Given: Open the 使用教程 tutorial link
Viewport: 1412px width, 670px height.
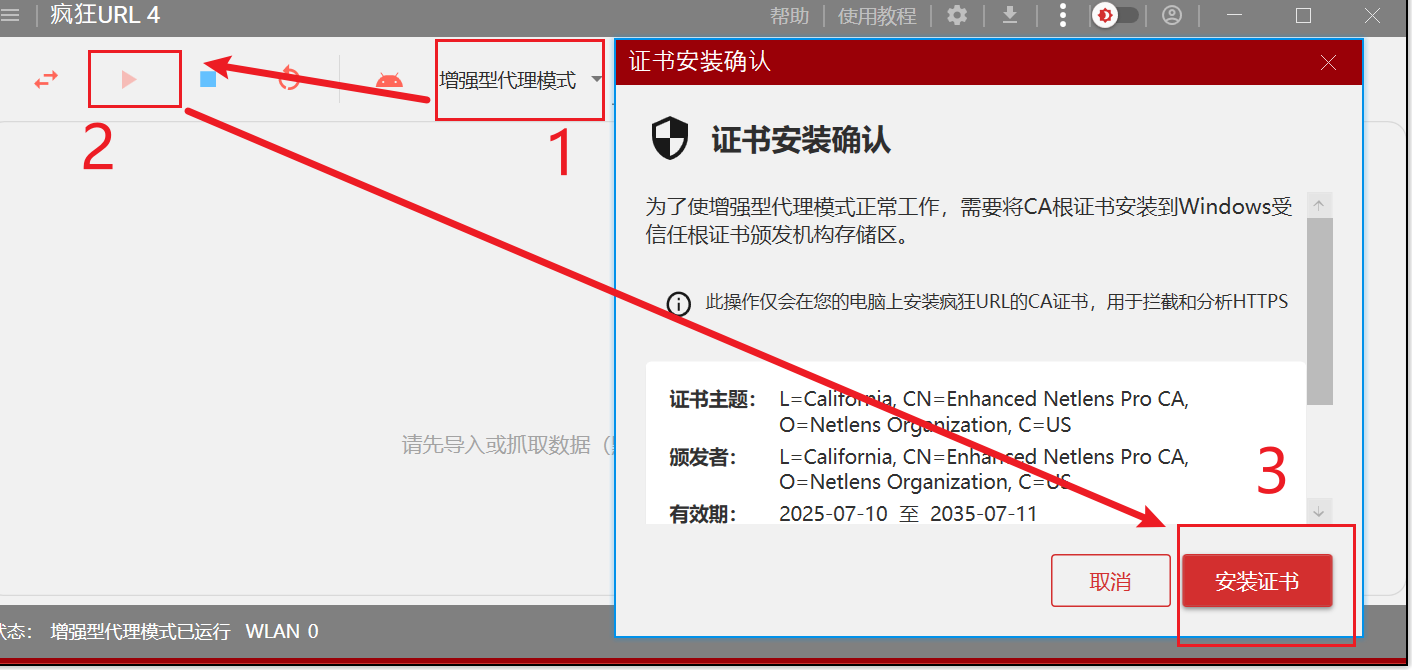Looking at the screenshot, I should 877,15.
